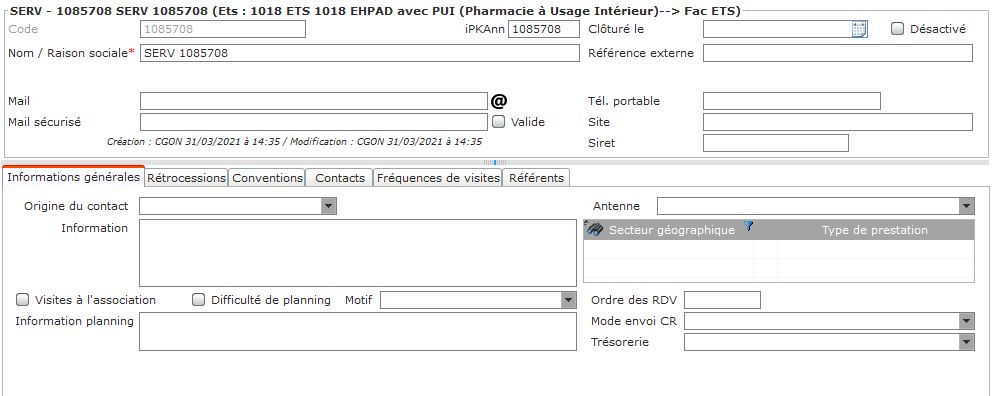Check Visites à l'association
The height and width of the screenshot is (396, 993).
pyautogui.click(x=23, y=300)
